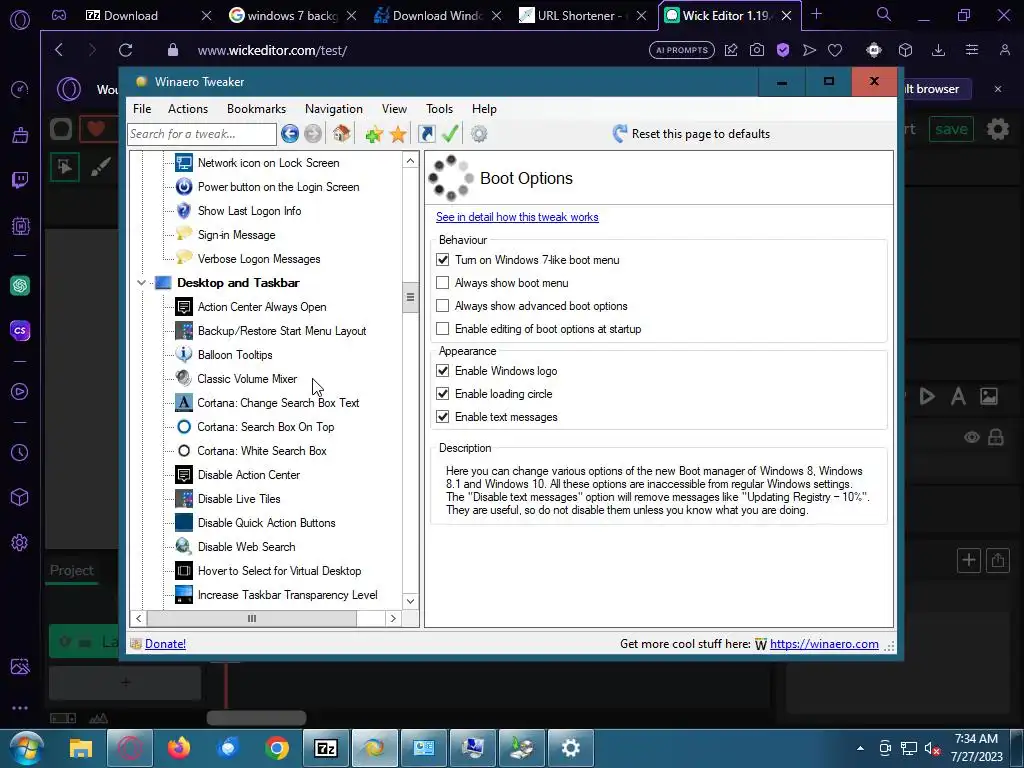
Task: Open Winaero settings gear icon
Action: click(x=479, y=134)
